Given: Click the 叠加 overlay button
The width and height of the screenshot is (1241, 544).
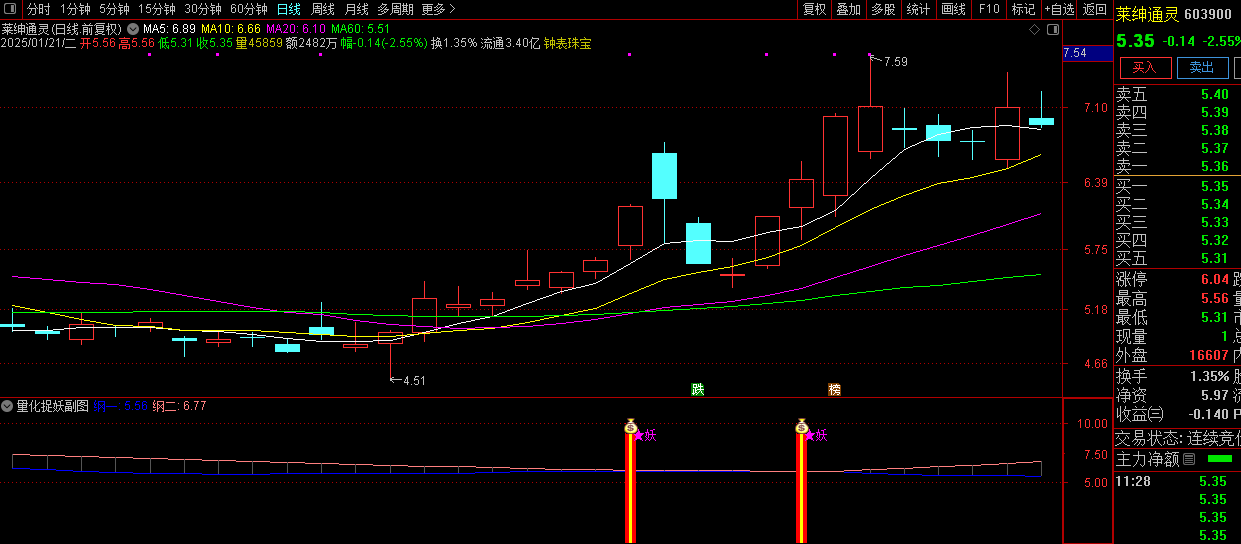Looking at the screenshot, I should (848, 9).
